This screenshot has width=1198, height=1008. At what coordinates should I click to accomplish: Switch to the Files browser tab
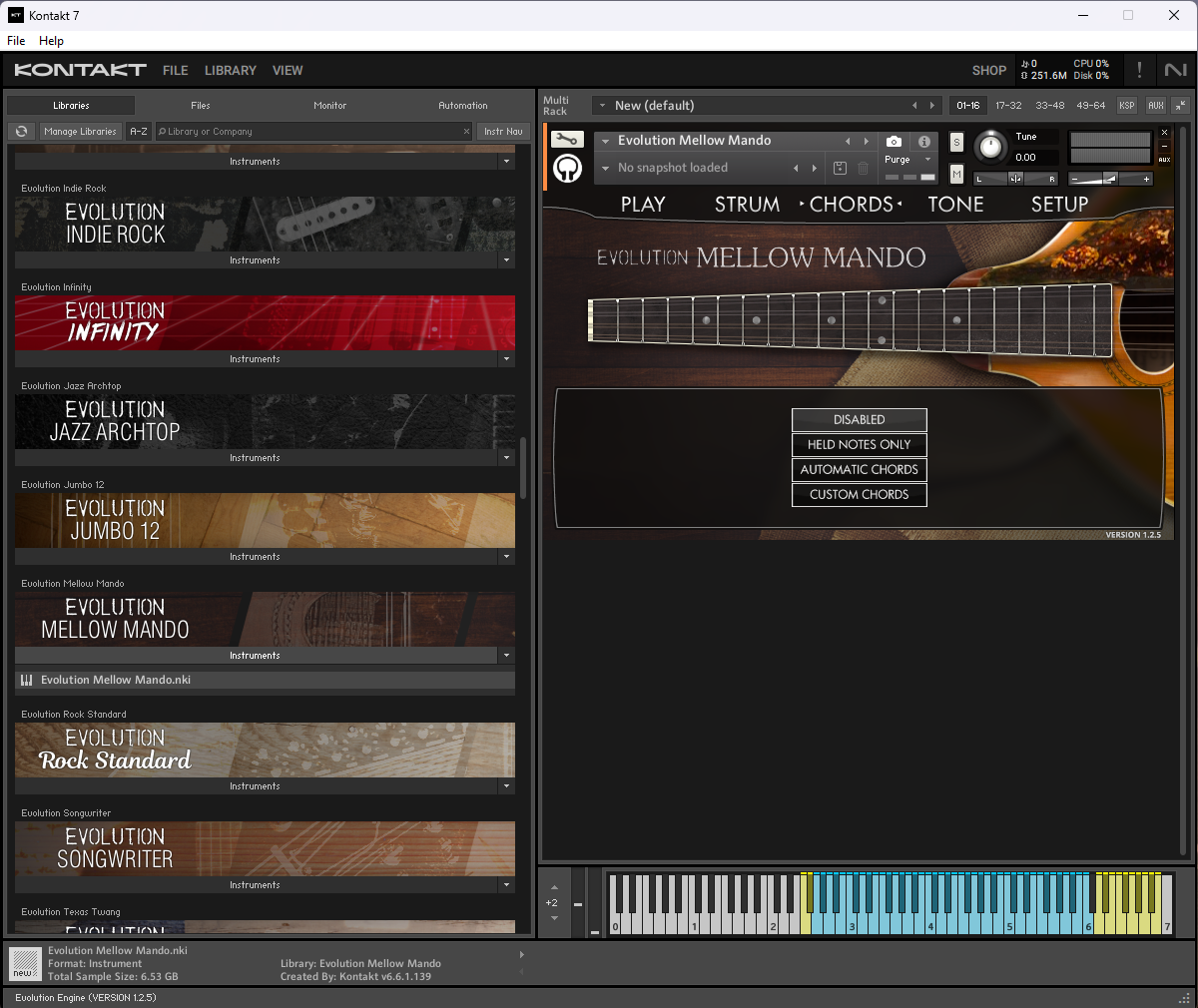point(201,105)
